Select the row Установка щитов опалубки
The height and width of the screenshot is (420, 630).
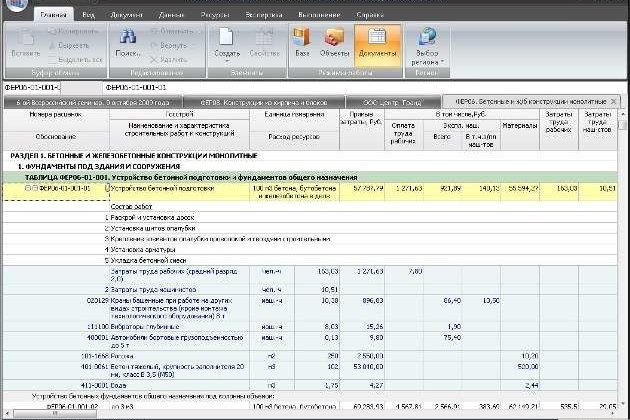tap(311, 228)
